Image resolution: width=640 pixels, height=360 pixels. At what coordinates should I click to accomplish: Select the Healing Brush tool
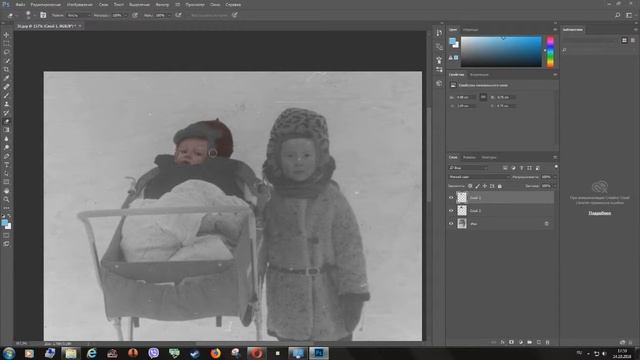(x=6, y=87)
